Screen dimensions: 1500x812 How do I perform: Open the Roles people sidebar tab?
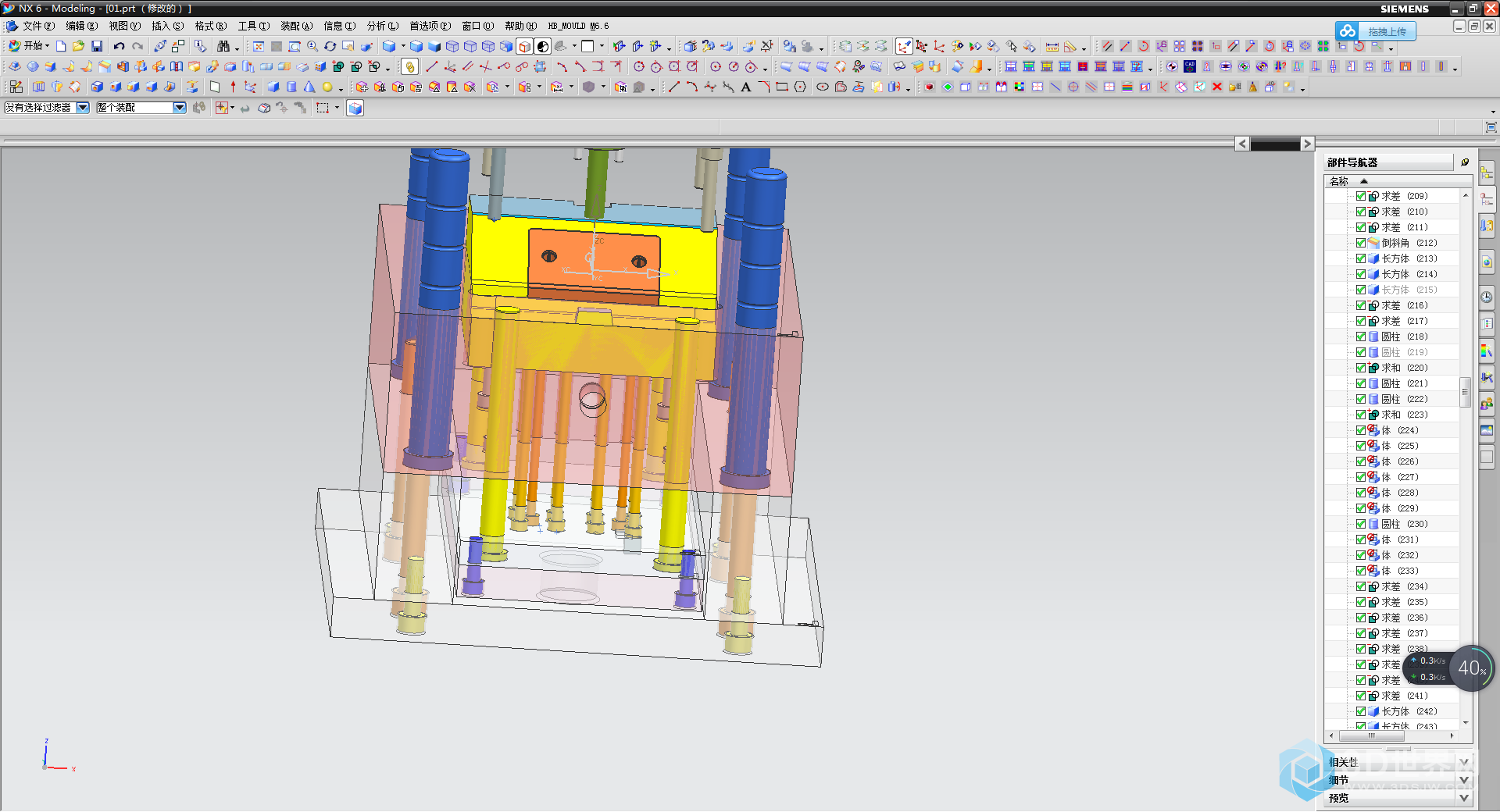pyautogui.click(x=1487, y=404)
